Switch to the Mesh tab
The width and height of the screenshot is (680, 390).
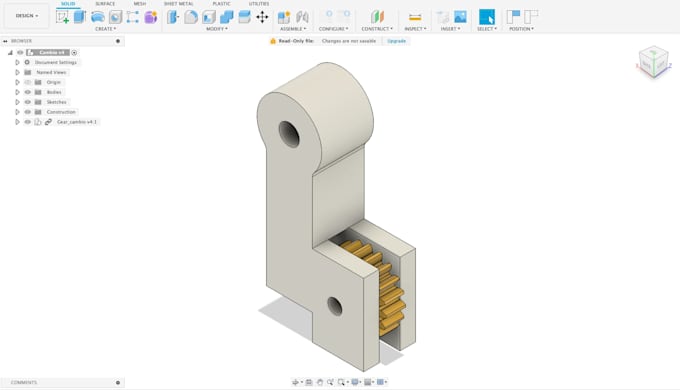click(x=140, y=3)
